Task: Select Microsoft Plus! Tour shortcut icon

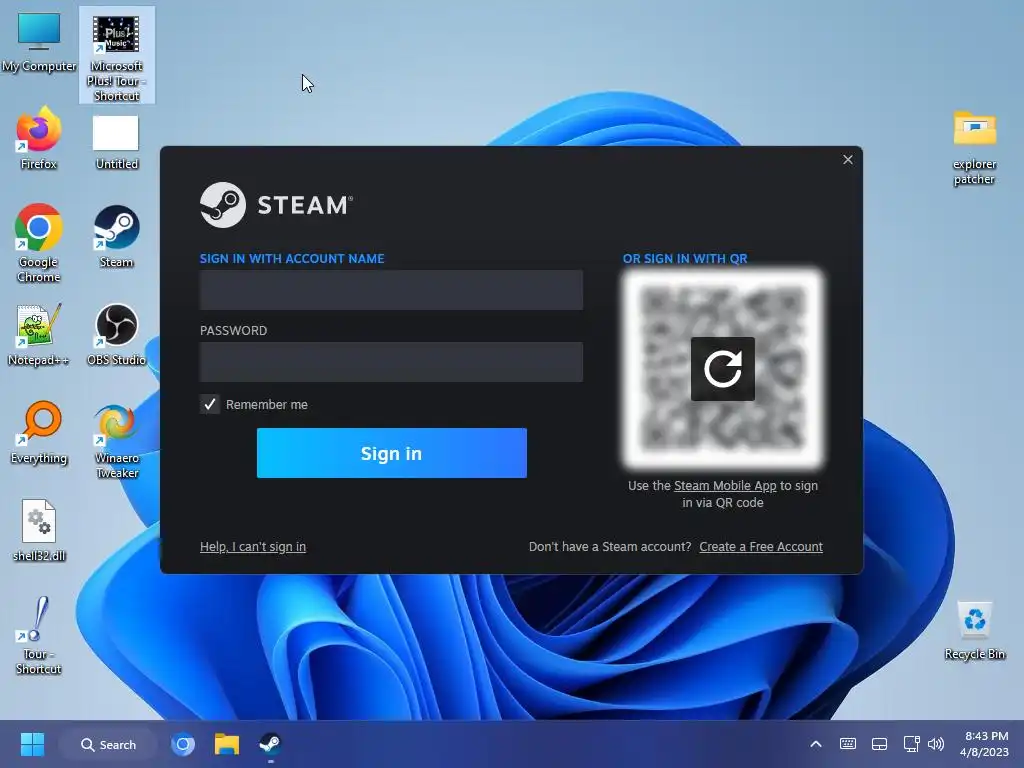Action: (117, 57)
